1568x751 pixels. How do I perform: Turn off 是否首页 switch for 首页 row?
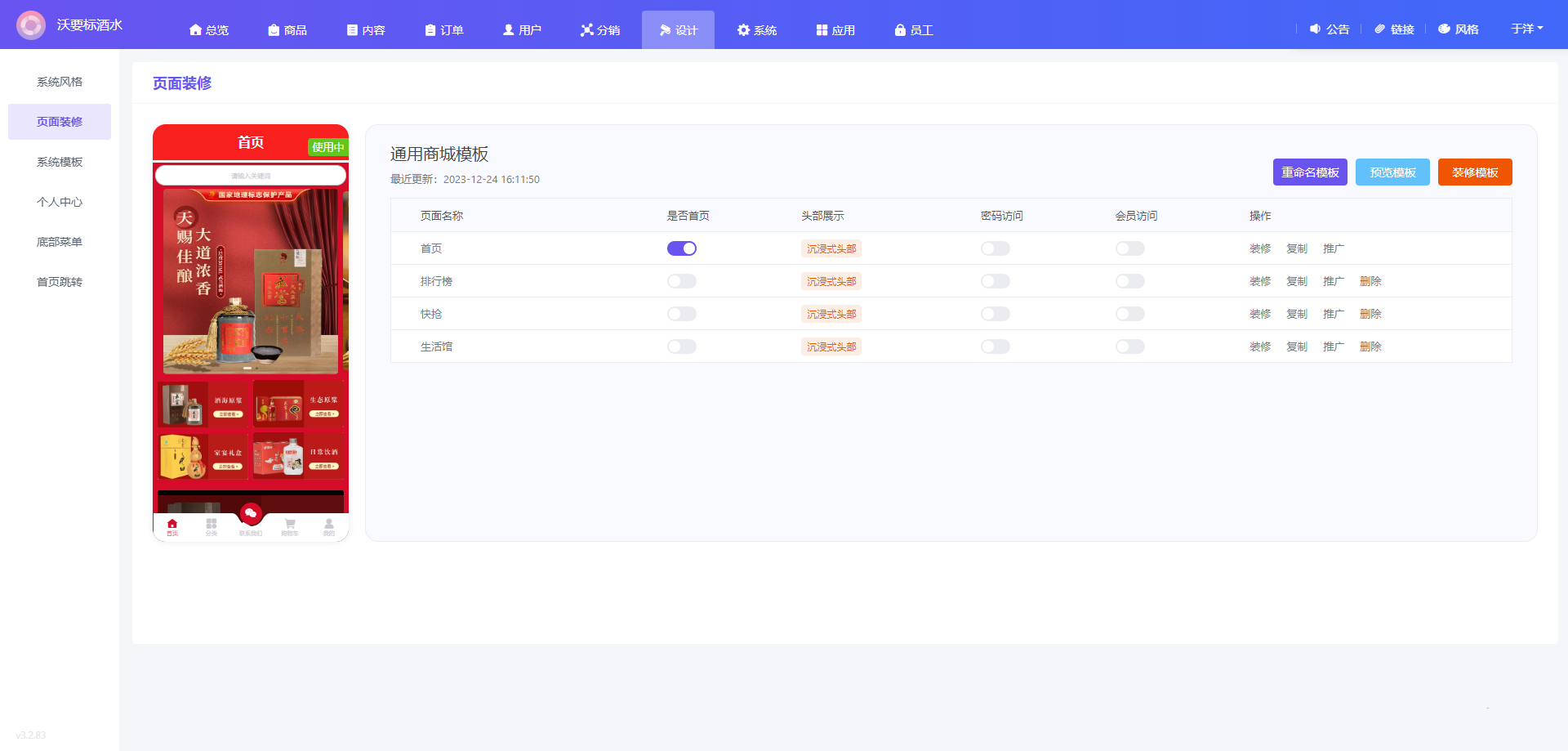[682, 248]
